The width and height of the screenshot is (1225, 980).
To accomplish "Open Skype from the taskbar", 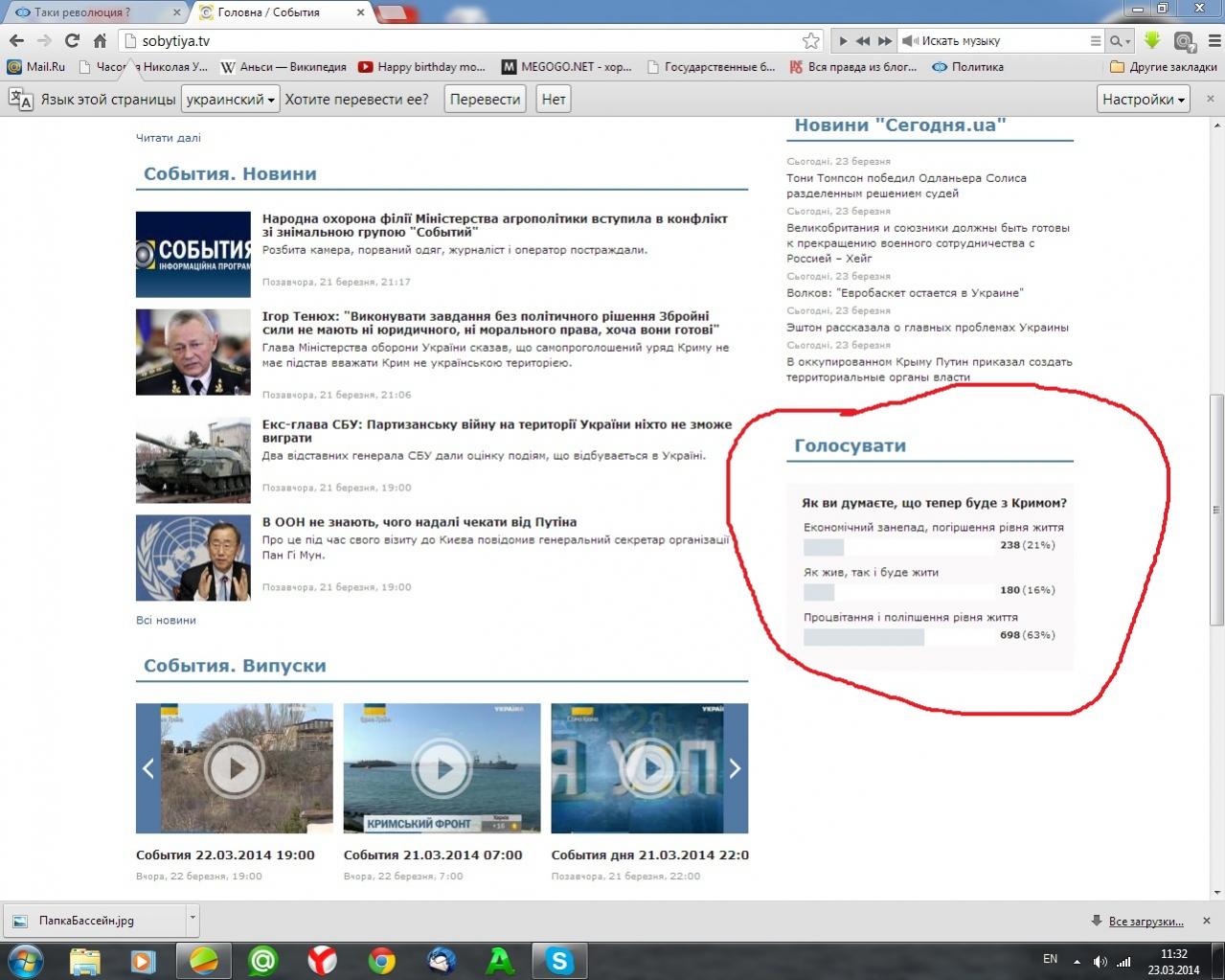I will (x=559, y=959).
